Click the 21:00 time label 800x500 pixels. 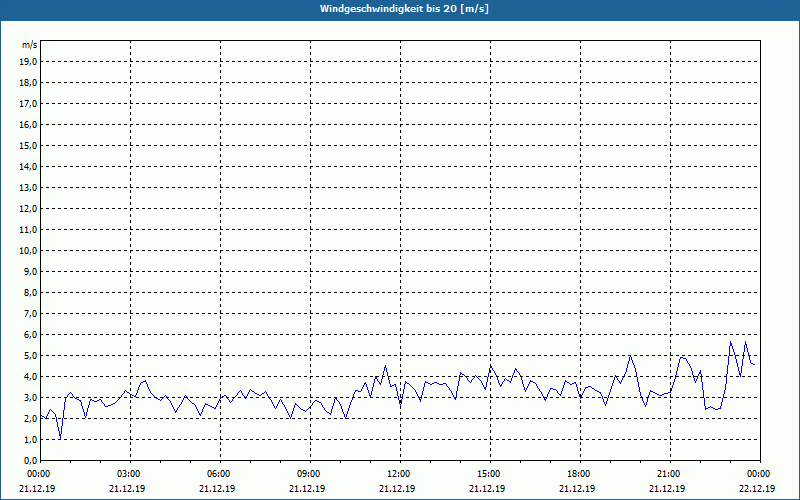click(x=670, y=474)
